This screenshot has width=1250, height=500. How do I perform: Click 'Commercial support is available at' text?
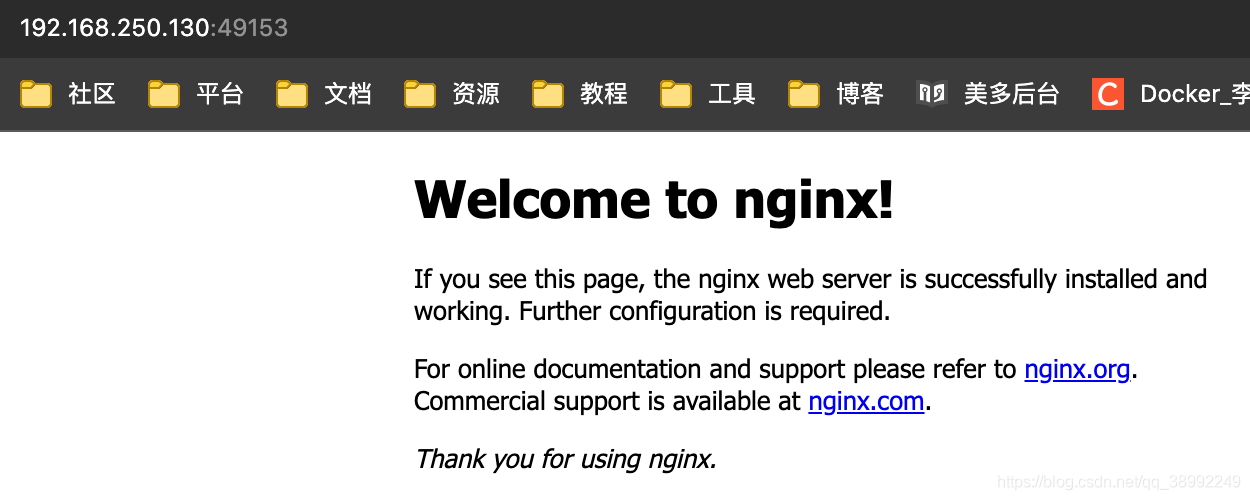click(x=608, y=402)
